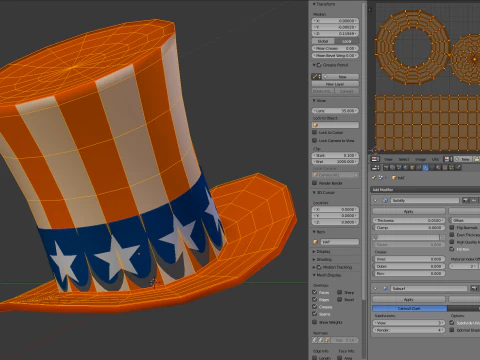Open the Material properties tab icon
The width and height of the screenshot is (480, 360).
[x=438, y=167]
